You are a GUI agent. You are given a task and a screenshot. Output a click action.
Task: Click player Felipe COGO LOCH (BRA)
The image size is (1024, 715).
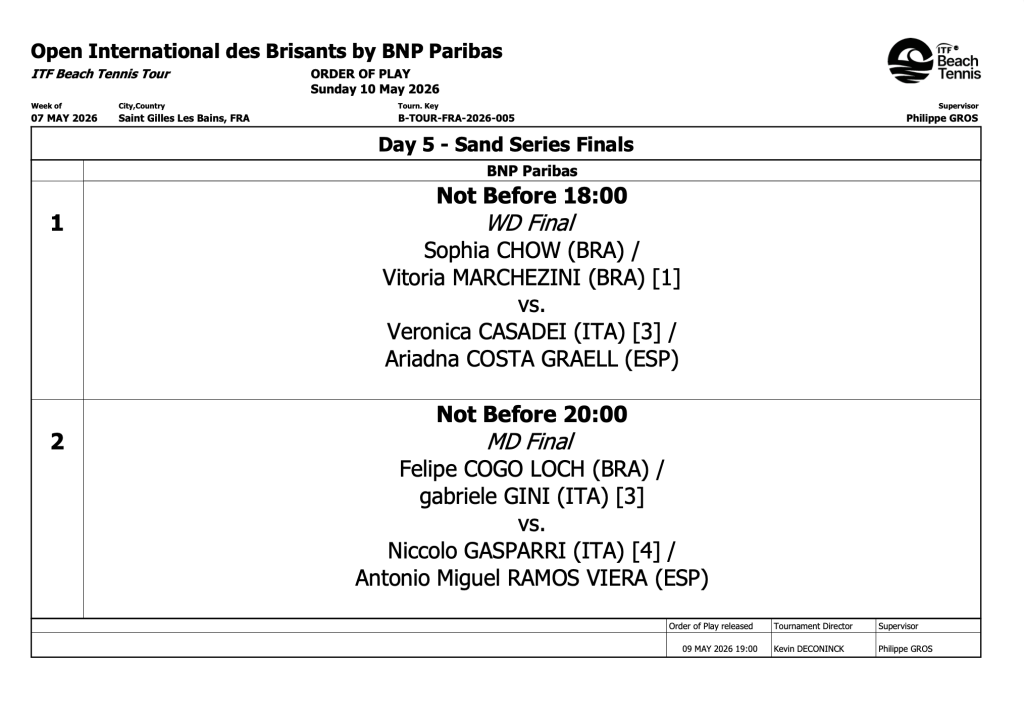(x=524, y=469)
